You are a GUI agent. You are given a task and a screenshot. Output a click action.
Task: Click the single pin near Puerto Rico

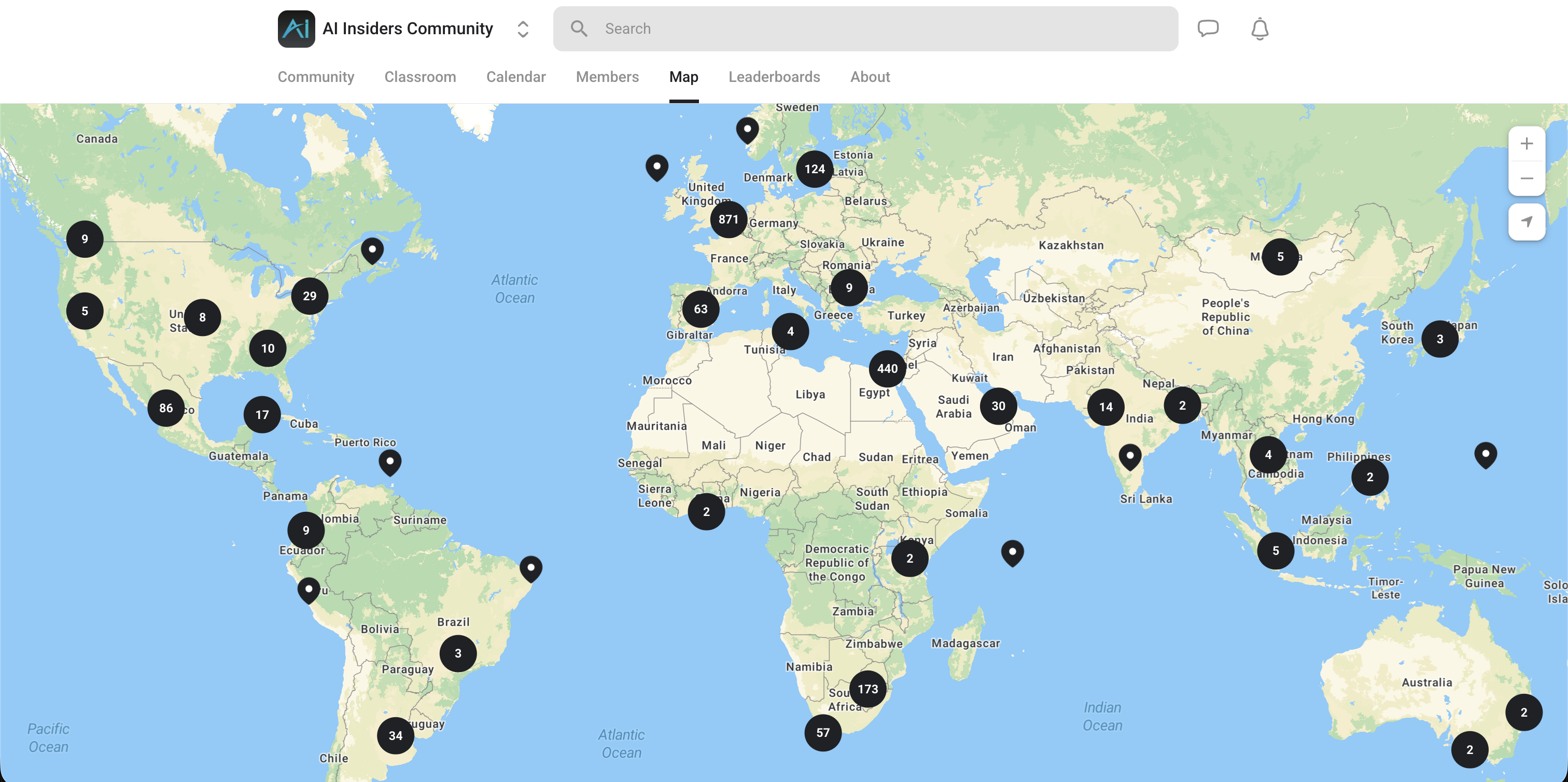389,463
